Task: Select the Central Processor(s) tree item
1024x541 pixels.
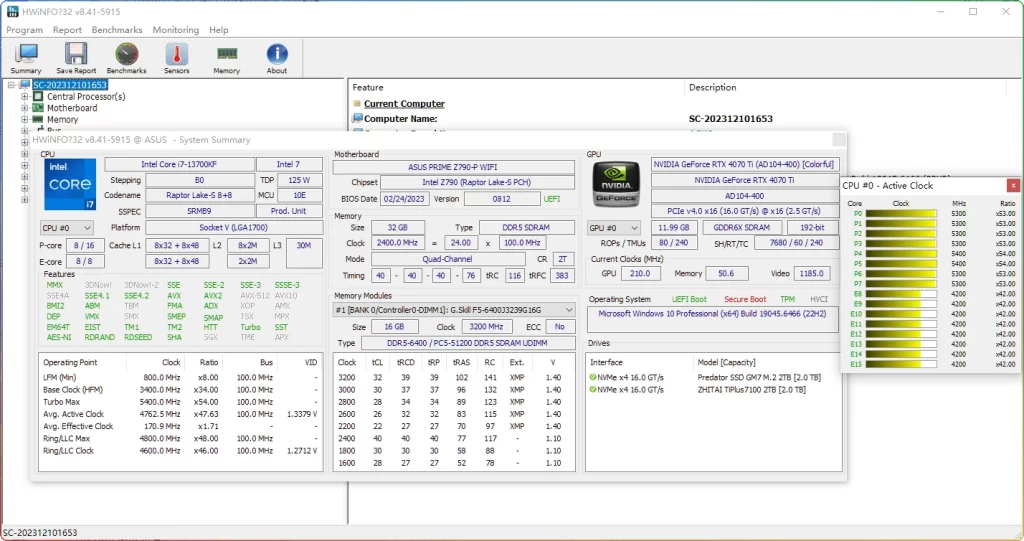Action: click(86, 96)
